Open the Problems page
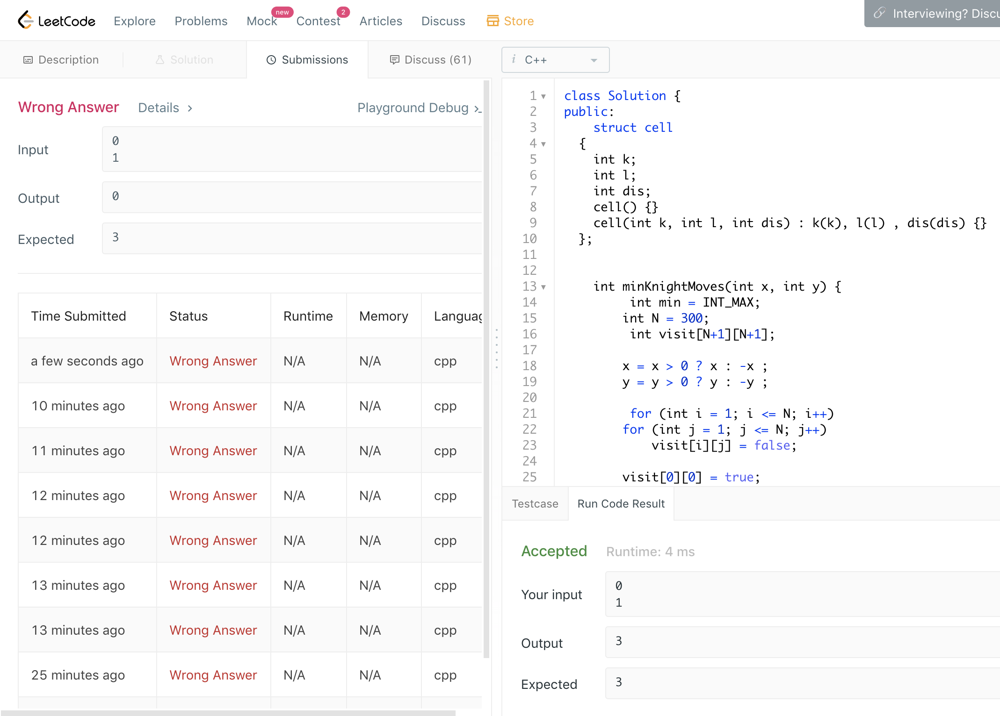The height and width of the screenshot is (716, 1000). tap(201, 21)
